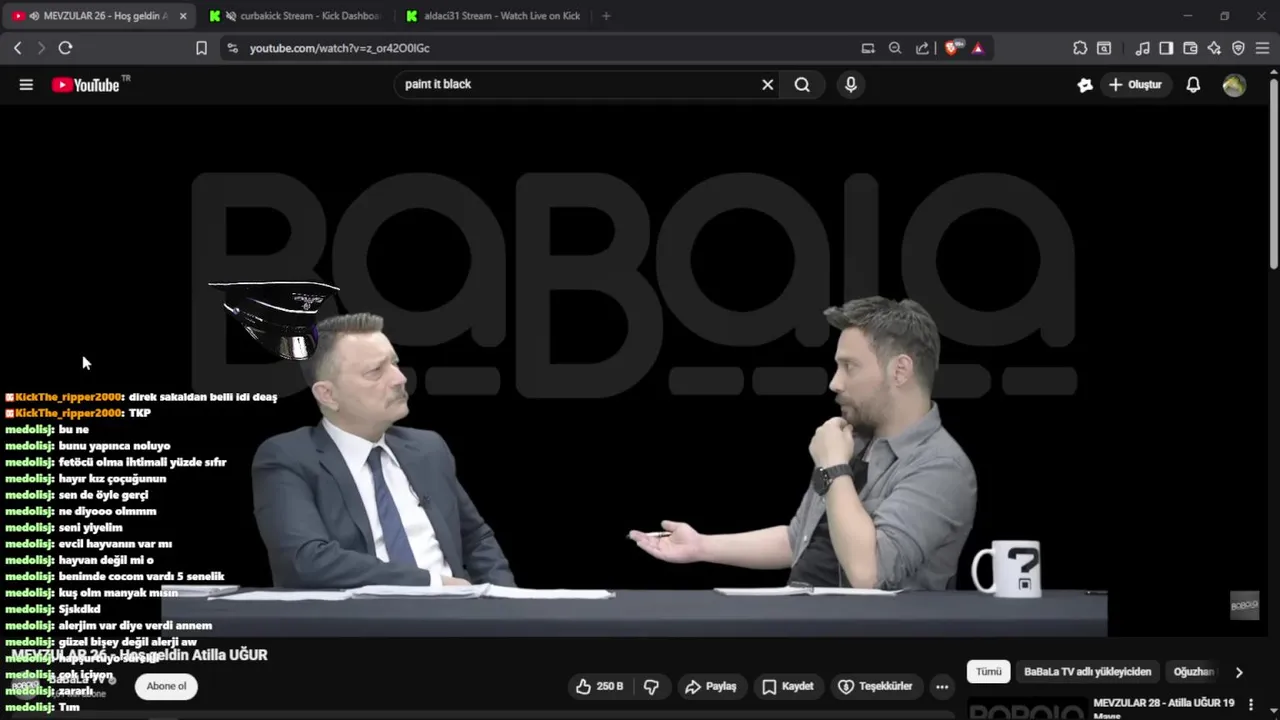Click the Oluştur create button
The height and width of the screenshot is (720, 1280).
pos(1135,85)
